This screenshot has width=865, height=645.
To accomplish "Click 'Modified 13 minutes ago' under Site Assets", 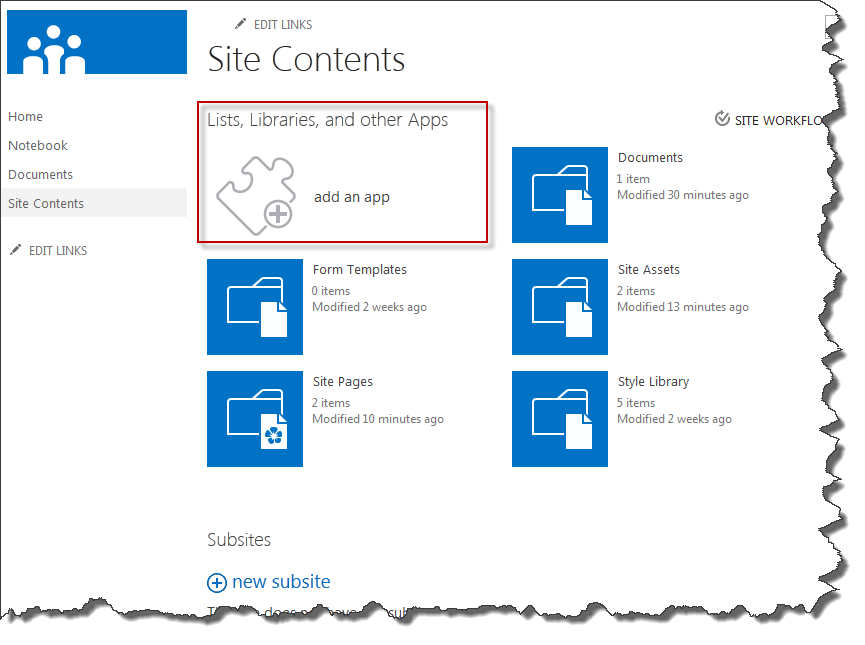I will pyautogui.click(x=683, y=307).
